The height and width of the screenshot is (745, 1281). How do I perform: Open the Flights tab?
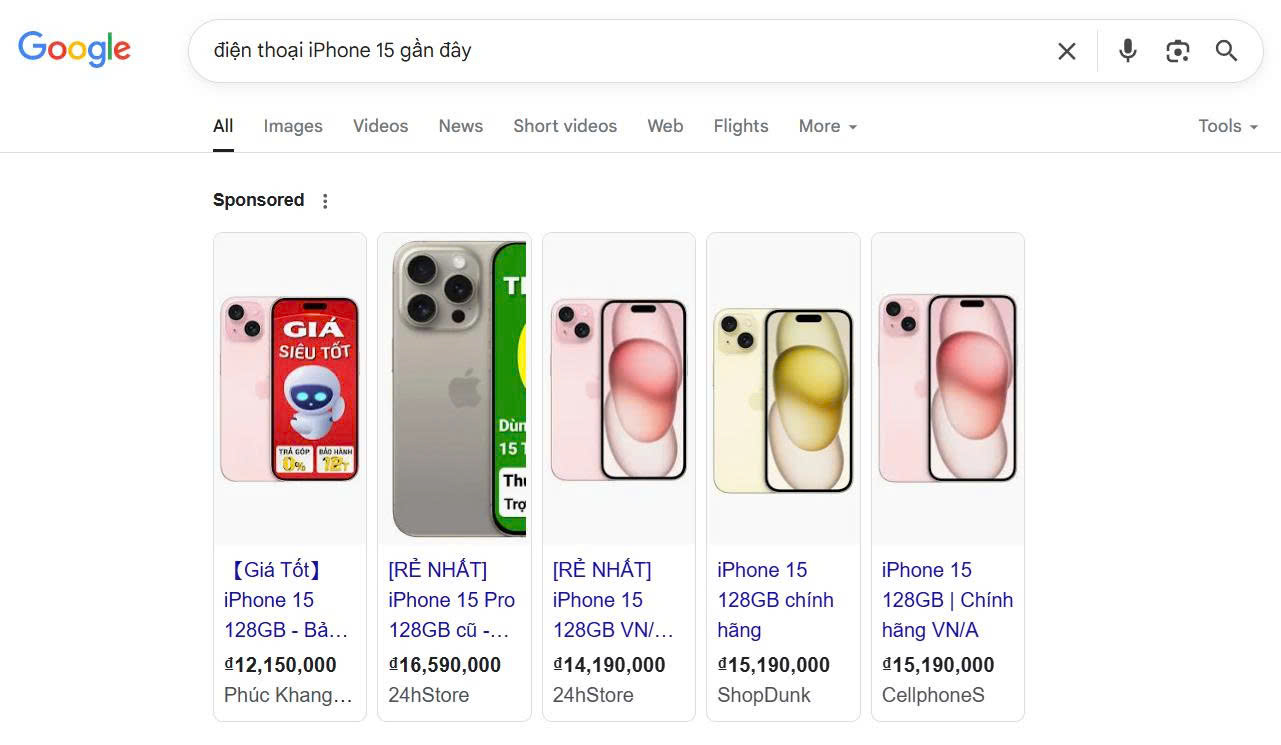point(741,126)
